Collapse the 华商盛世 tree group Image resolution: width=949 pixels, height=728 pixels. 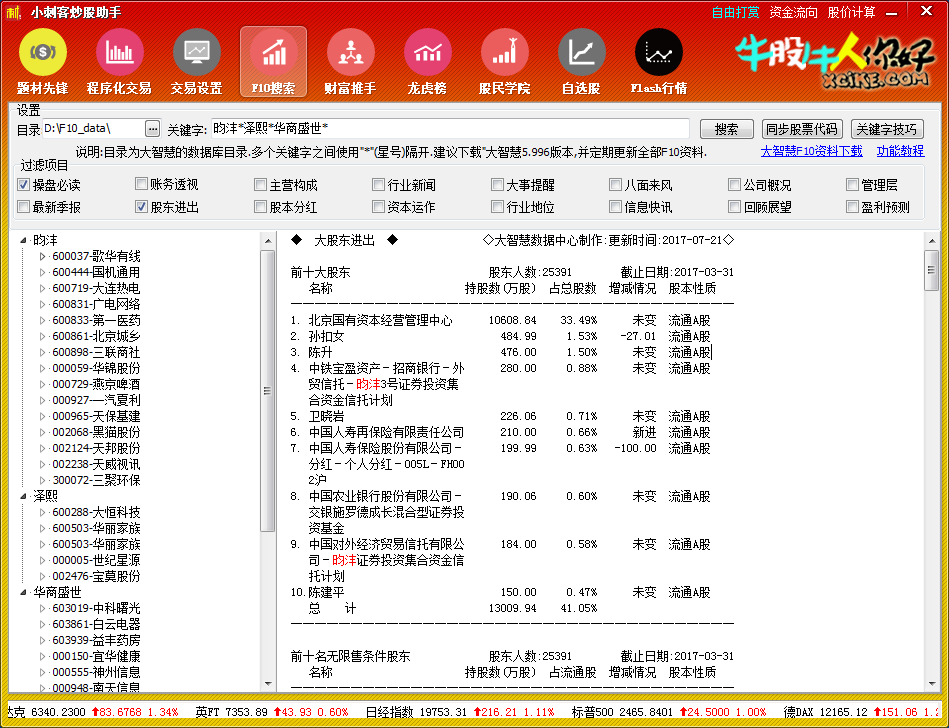pos(24,592)
